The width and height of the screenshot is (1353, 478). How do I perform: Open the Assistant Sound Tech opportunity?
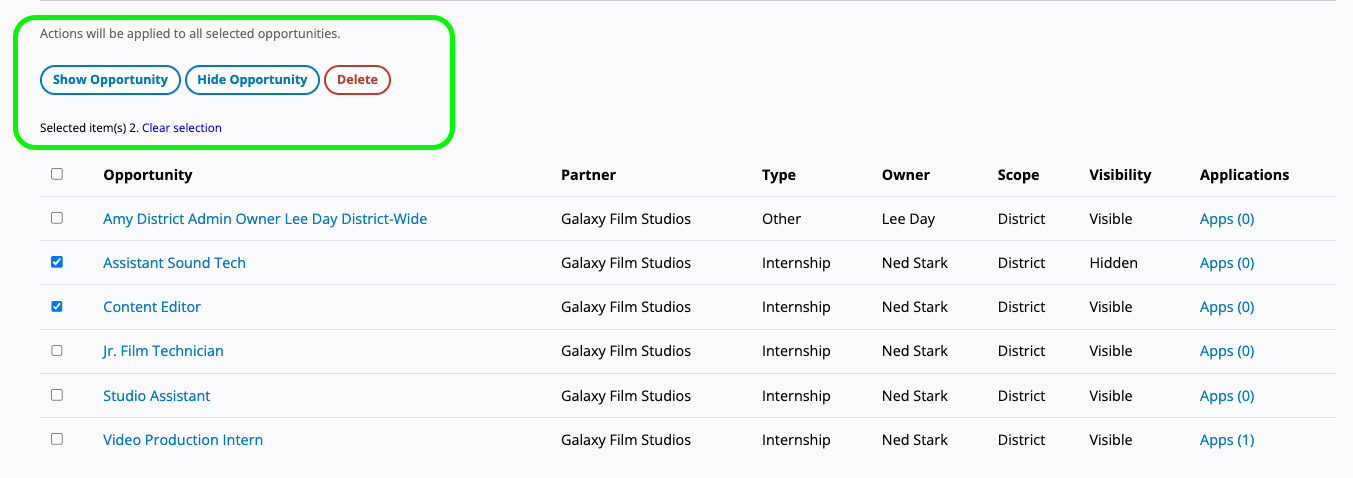pos(174,263)
